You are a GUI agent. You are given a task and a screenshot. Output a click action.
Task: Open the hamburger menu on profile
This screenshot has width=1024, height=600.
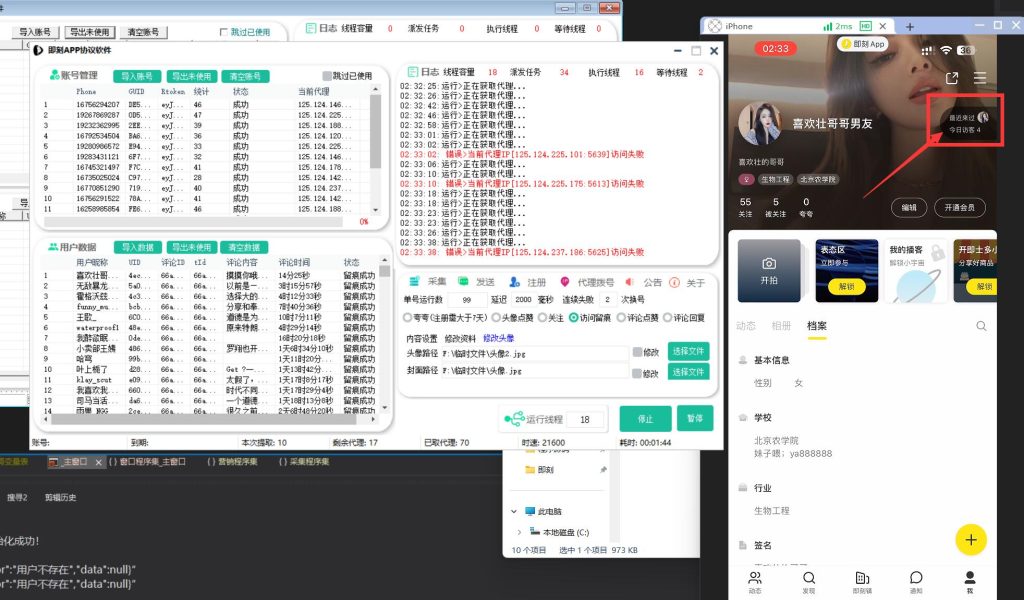click(980, 78)
